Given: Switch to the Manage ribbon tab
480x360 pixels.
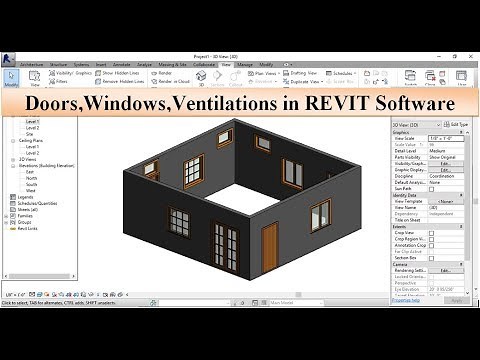Looking at the screenshot, I should (245, 64).
